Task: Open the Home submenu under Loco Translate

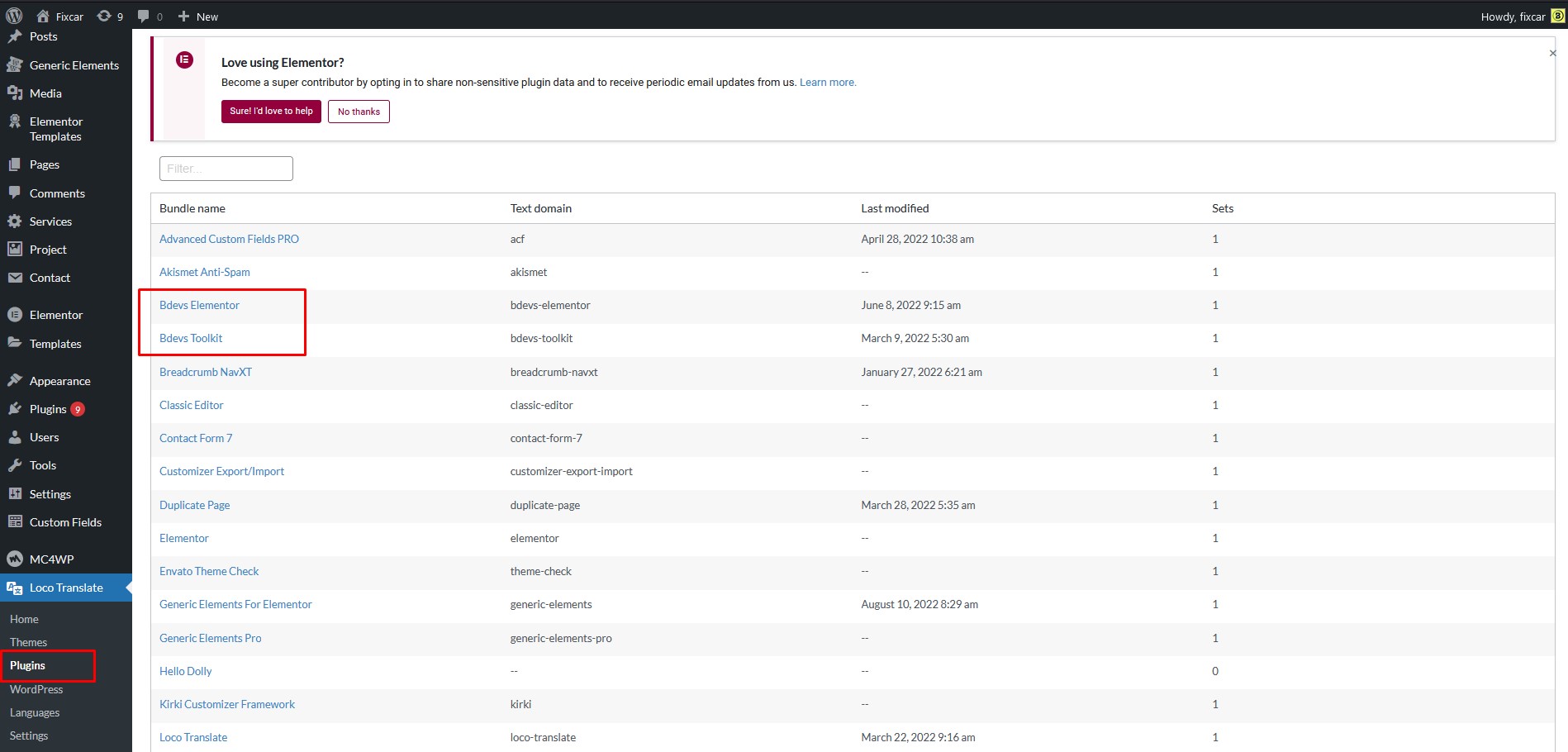Action: pos(24,619)
